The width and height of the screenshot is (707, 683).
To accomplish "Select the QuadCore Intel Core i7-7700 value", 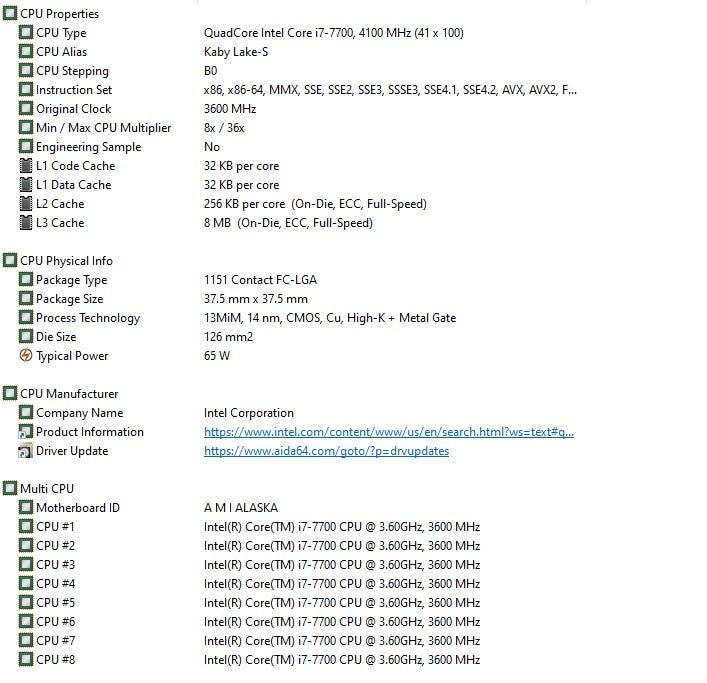I will click(x=334, y=32).
